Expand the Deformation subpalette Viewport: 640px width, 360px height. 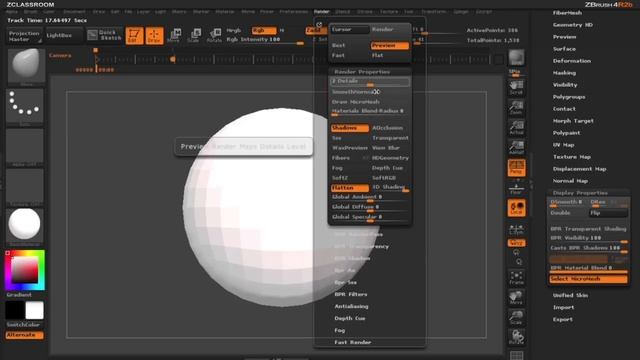572,61
